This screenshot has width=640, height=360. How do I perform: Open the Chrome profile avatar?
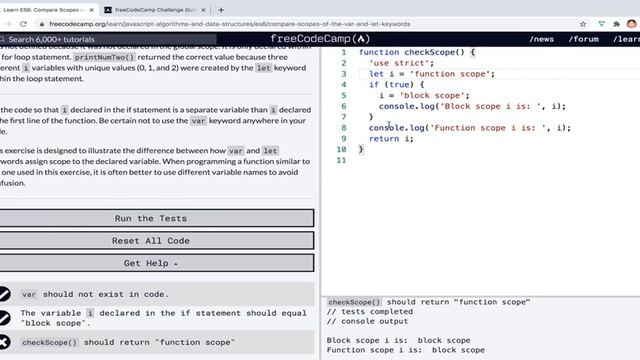coord(631,24)
